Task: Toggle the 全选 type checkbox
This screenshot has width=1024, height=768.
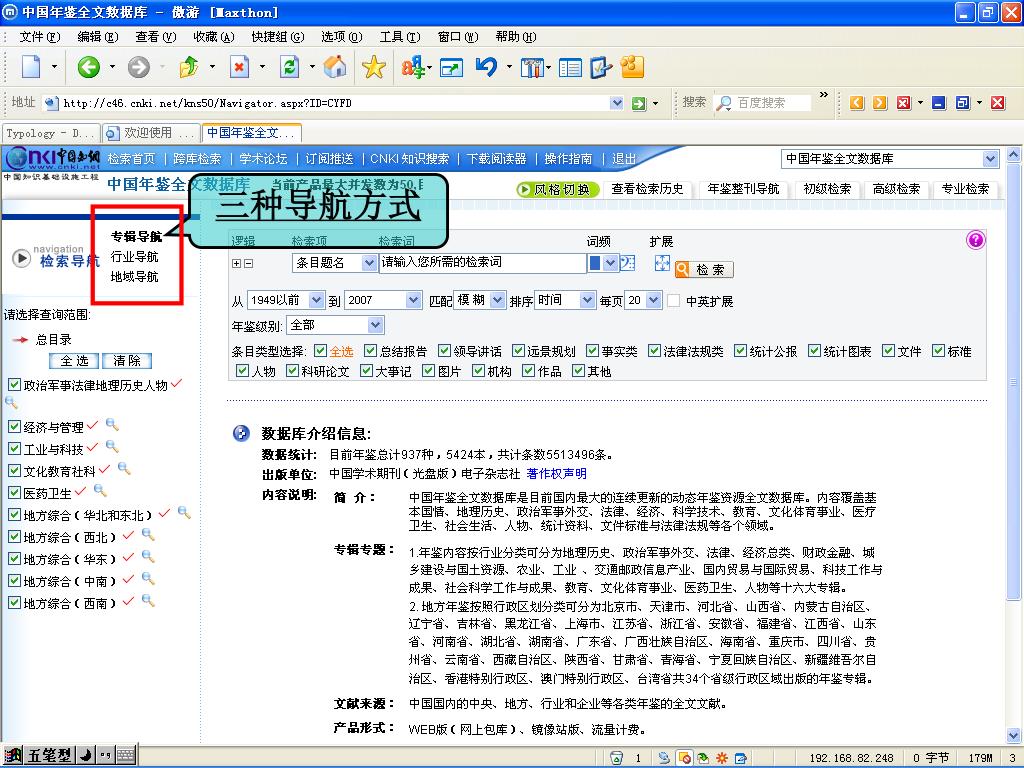Action: (x=320, y=351)
